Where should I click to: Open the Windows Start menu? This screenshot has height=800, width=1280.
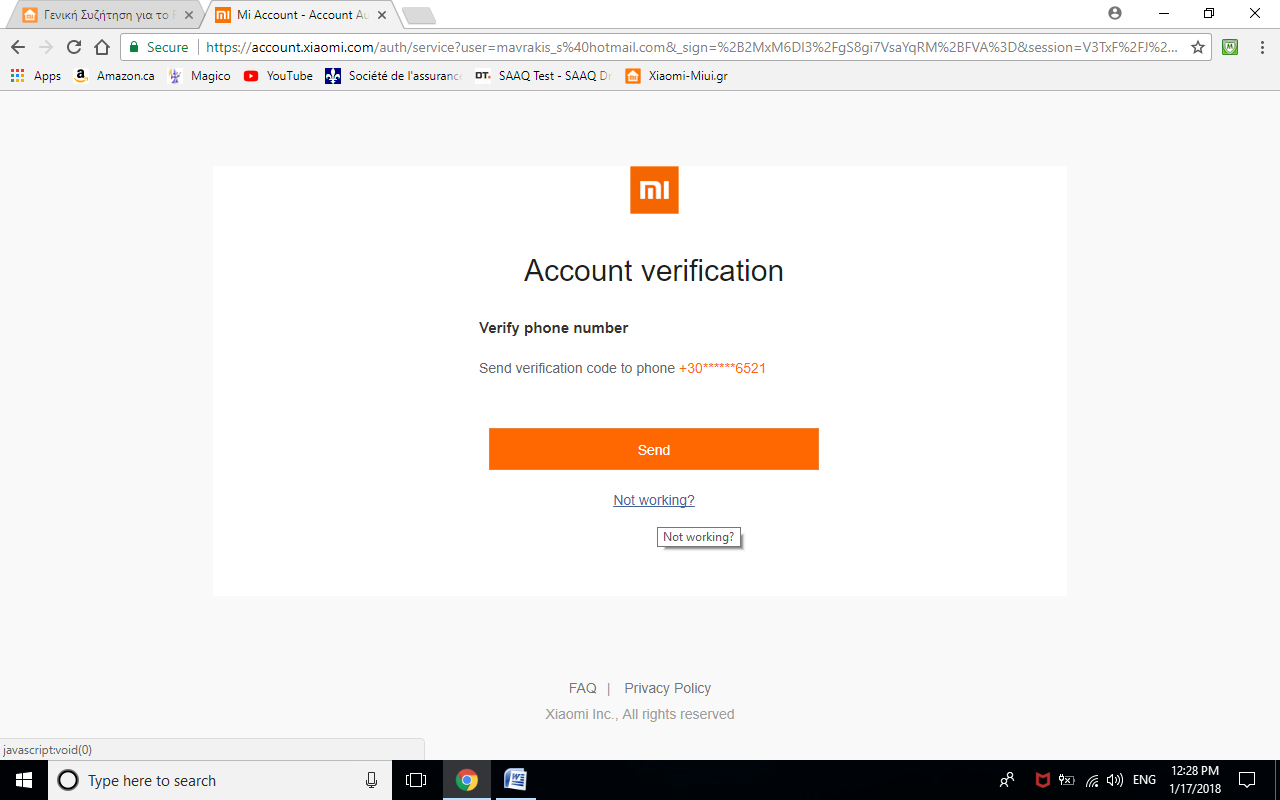tap(24, 780)
